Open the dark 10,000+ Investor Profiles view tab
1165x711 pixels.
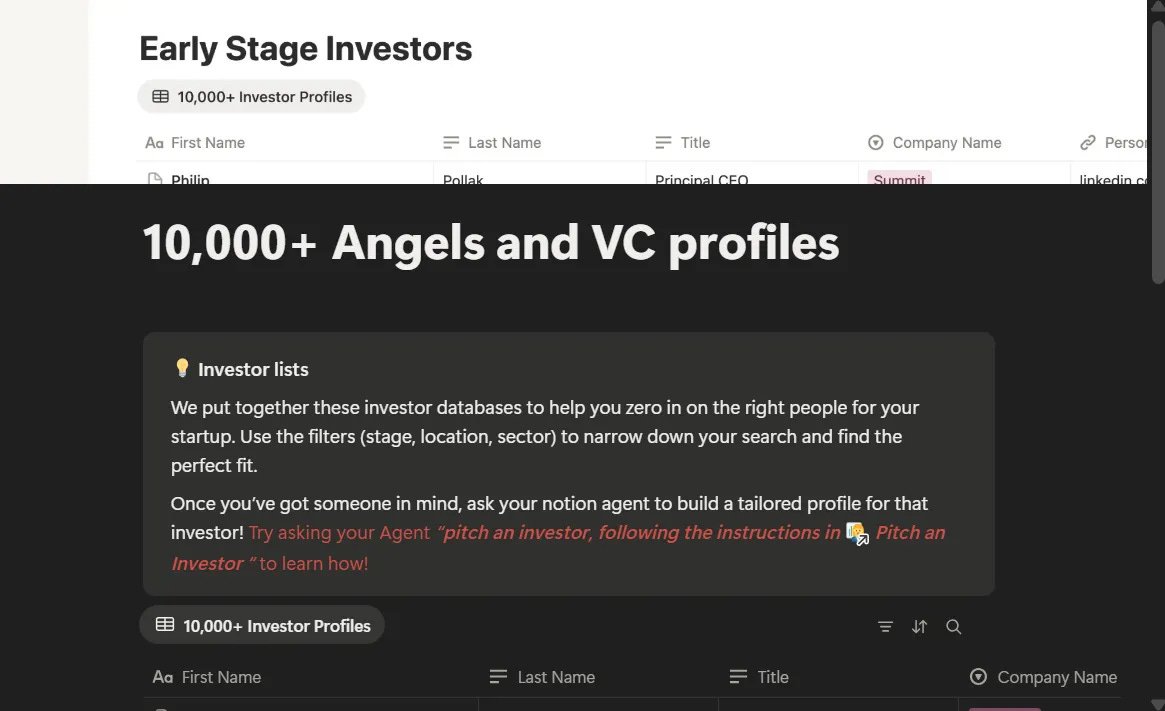[262, 625]
